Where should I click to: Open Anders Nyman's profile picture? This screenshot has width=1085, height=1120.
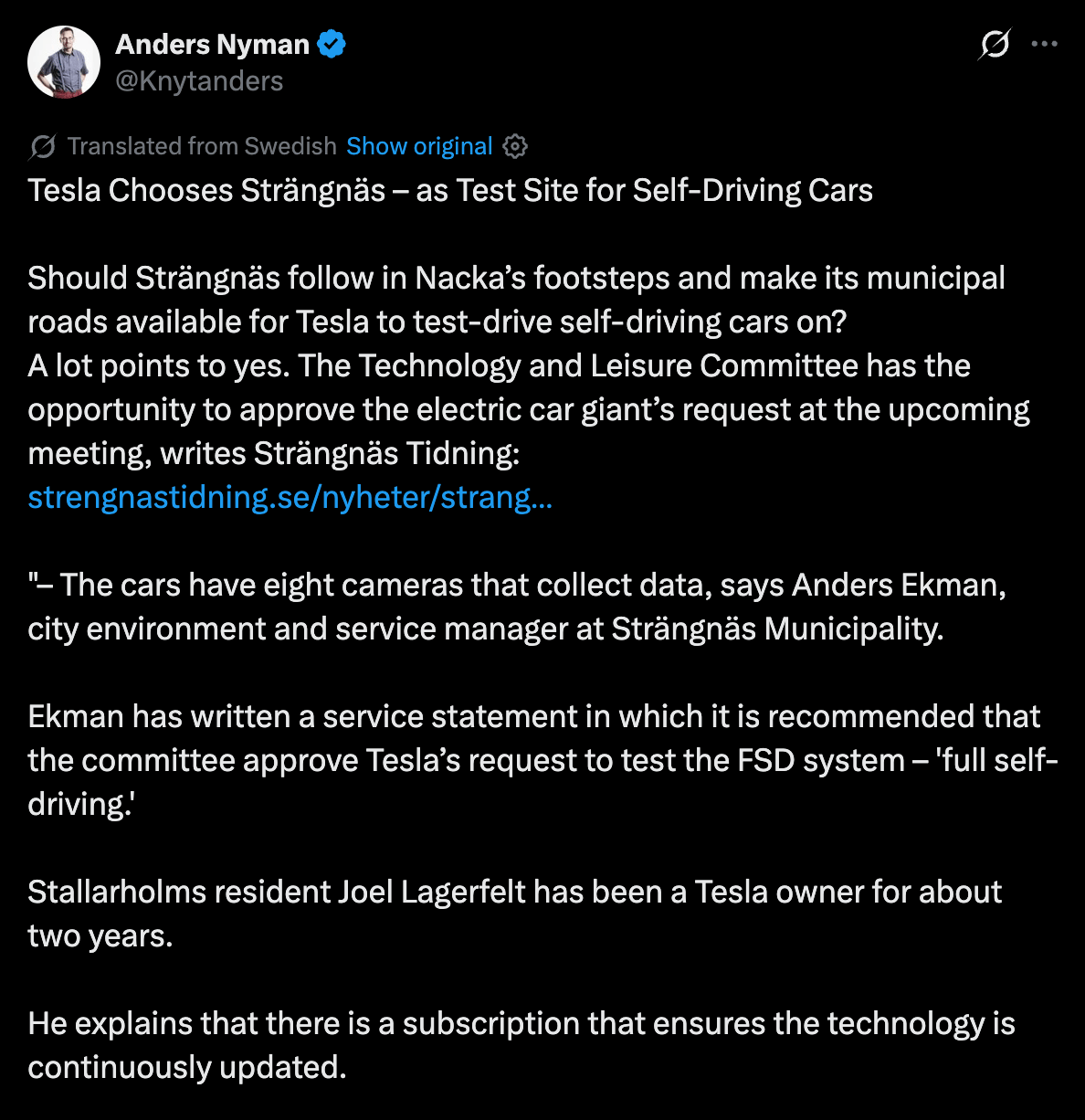tap(64, 62)
